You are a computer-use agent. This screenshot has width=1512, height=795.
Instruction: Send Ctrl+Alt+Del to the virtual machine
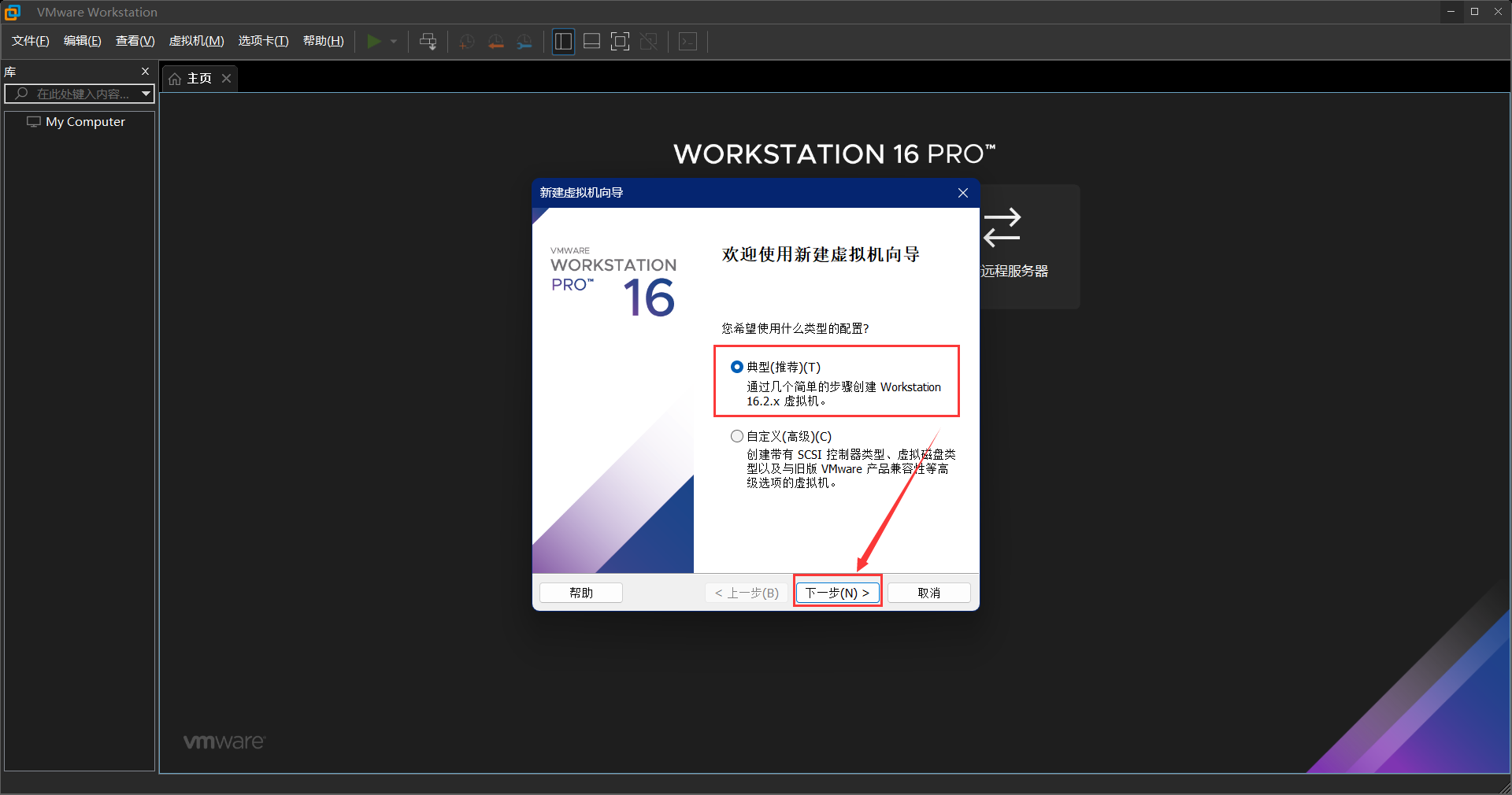point(428,41)
